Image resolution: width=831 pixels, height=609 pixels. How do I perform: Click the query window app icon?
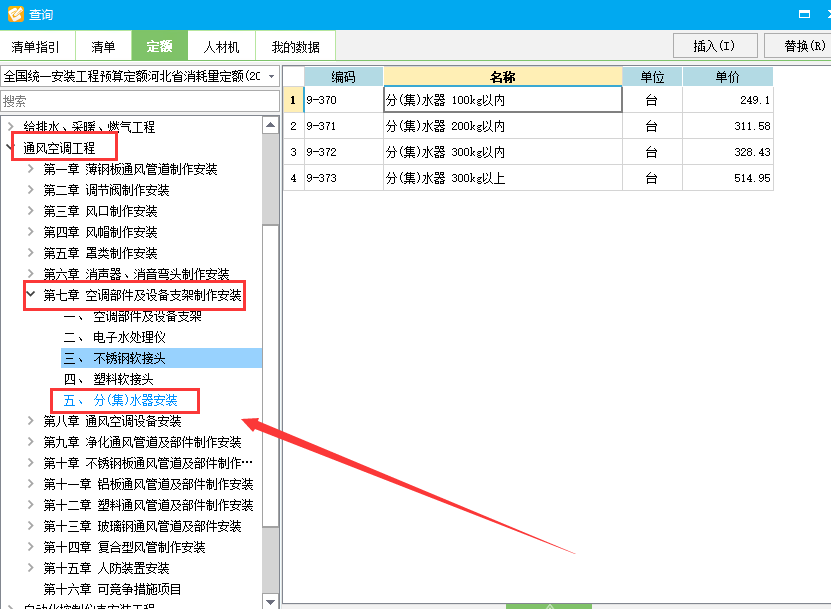(15, 13)
